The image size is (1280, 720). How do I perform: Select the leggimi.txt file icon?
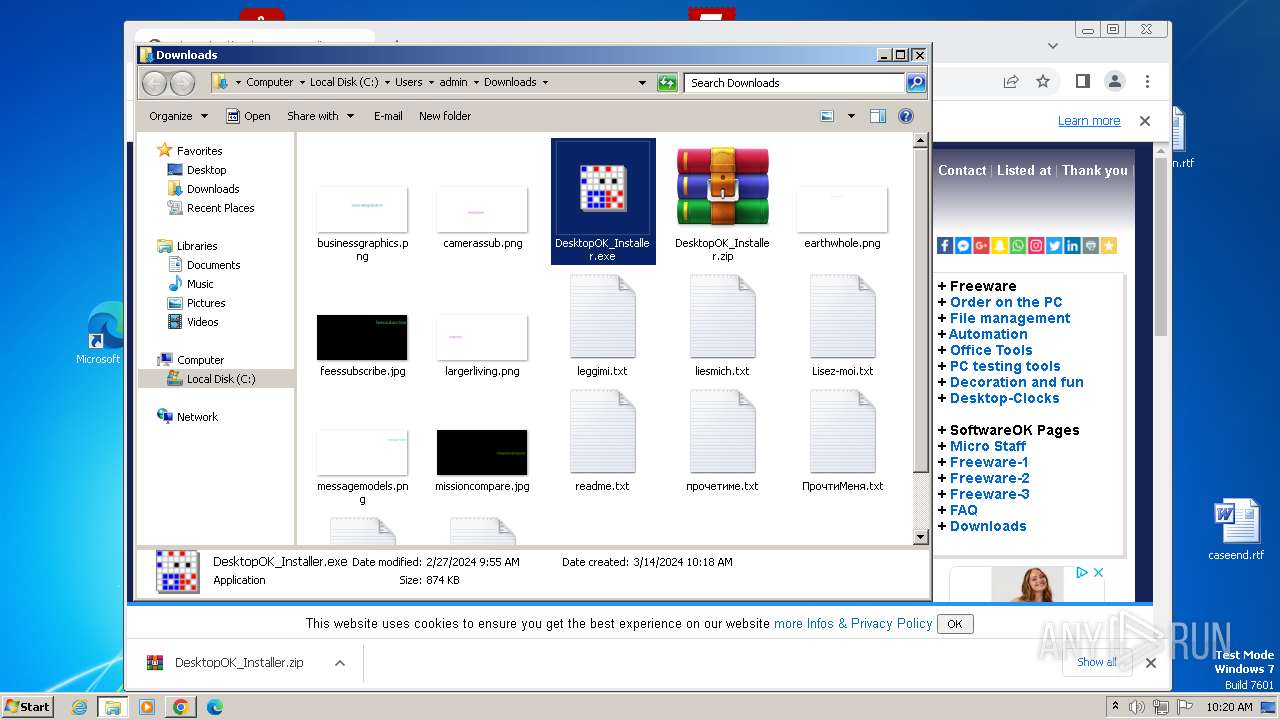point(602,316)
